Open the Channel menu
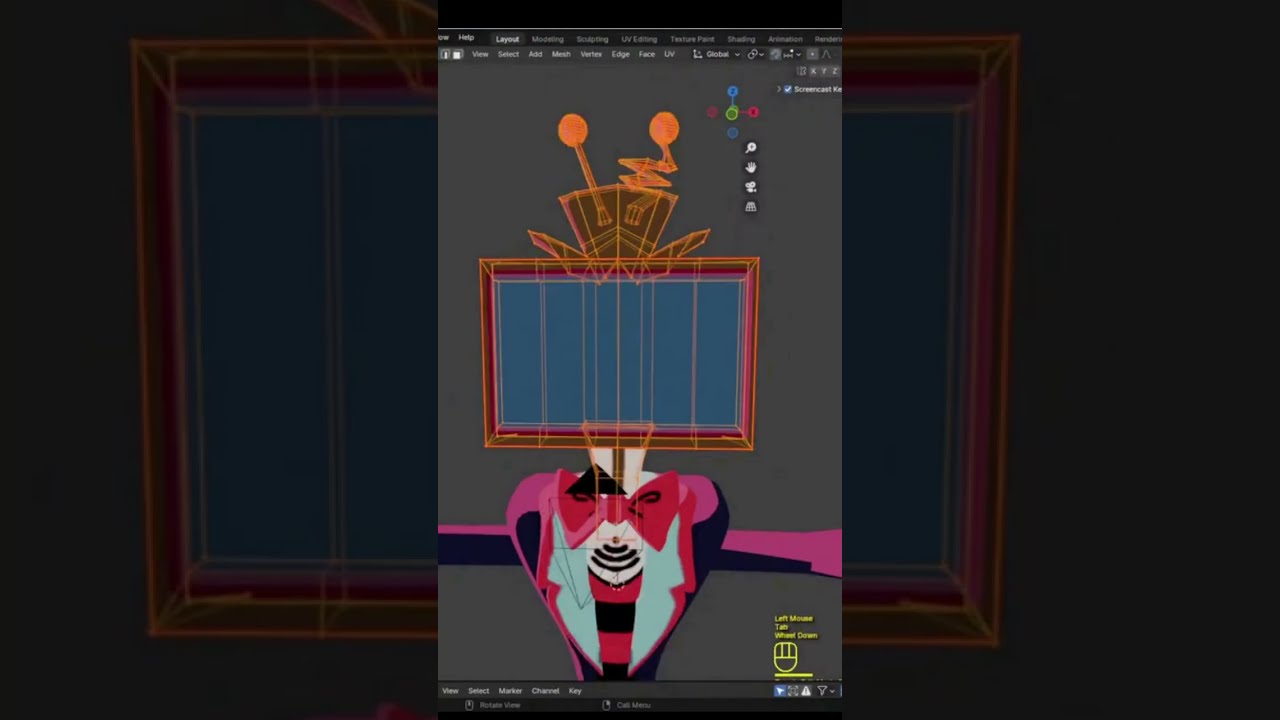The width and height of the screenshot is (1280, 720). tap(545, 691)
